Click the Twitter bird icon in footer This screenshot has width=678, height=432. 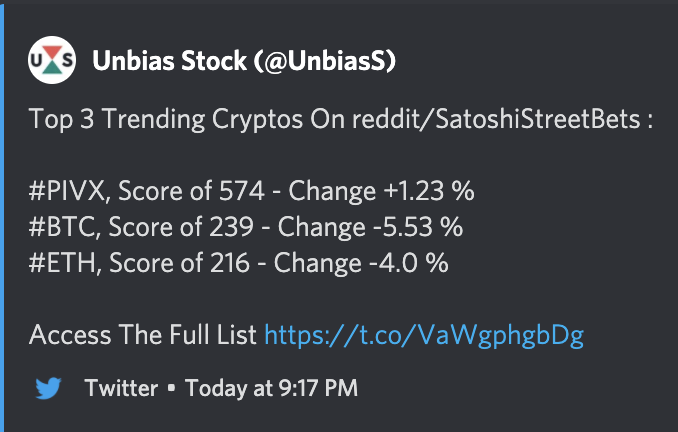coord(48,388)
